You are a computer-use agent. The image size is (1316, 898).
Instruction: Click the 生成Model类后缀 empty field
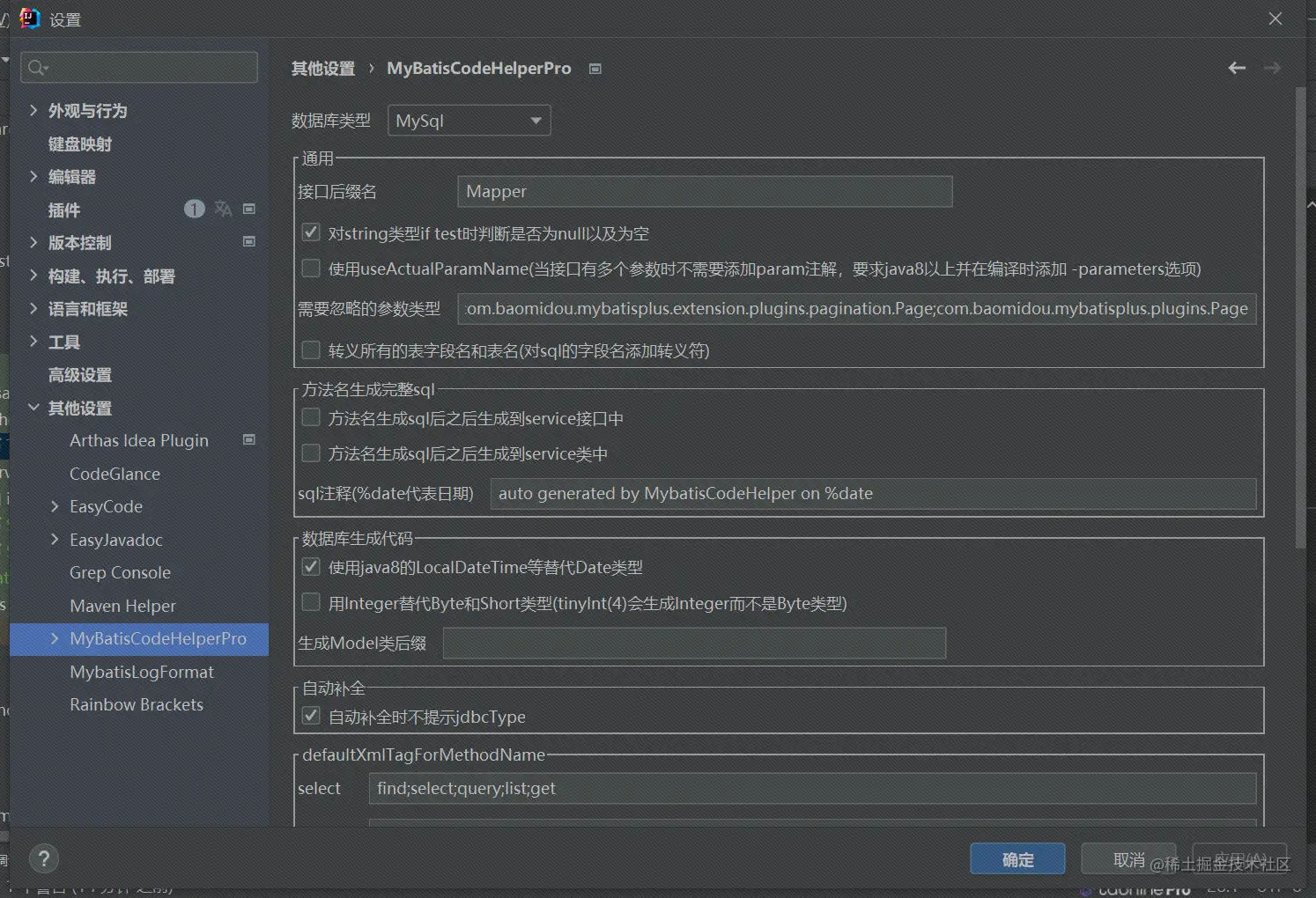[x=694, y=643]
